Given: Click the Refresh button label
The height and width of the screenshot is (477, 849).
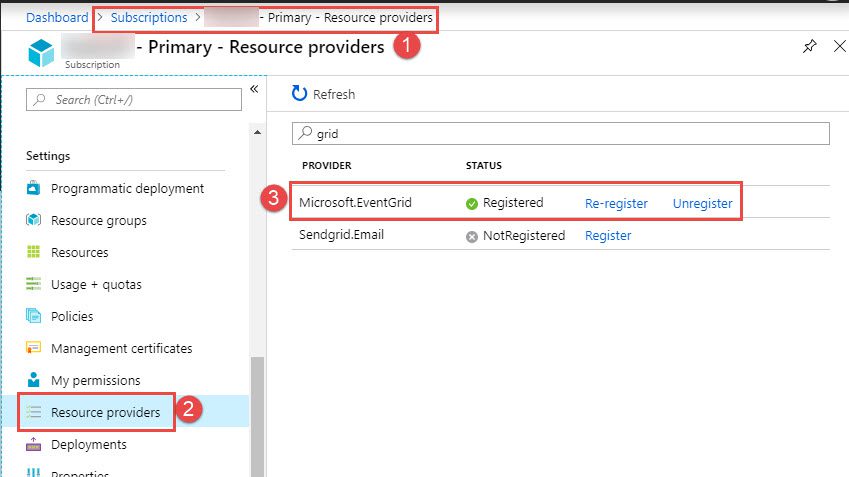Looking at the screenshot, I should pyautogui.click(x=334, y=94).
